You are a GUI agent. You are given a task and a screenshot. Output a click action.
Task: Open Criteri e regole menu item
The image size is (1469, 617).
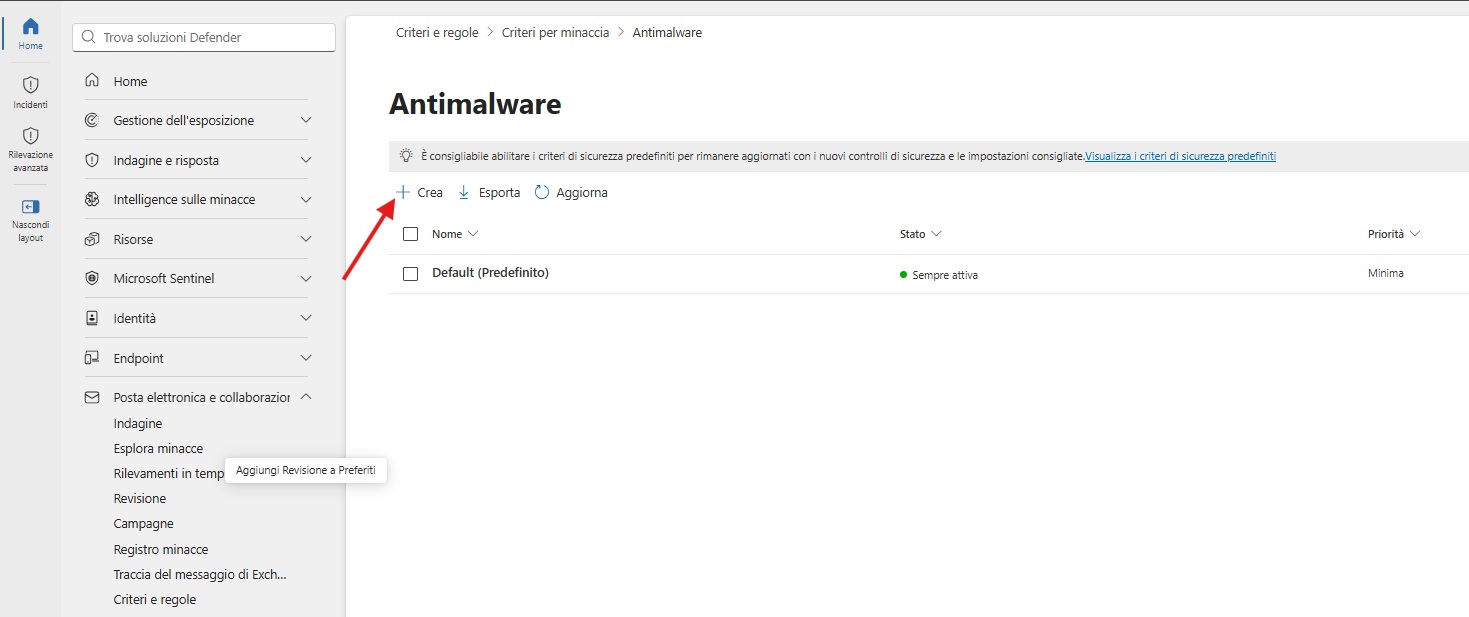click(x=155, y=600)
